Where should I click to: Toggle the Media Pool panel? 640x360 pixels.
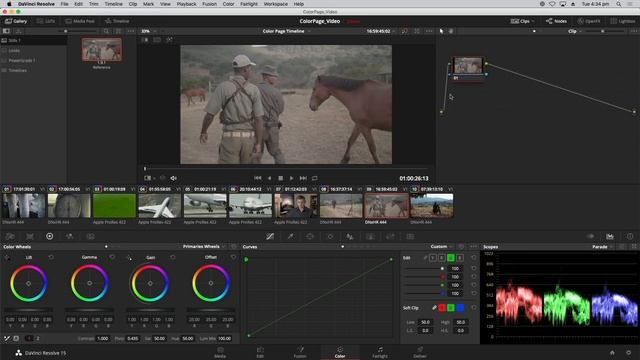coord(80,21)
